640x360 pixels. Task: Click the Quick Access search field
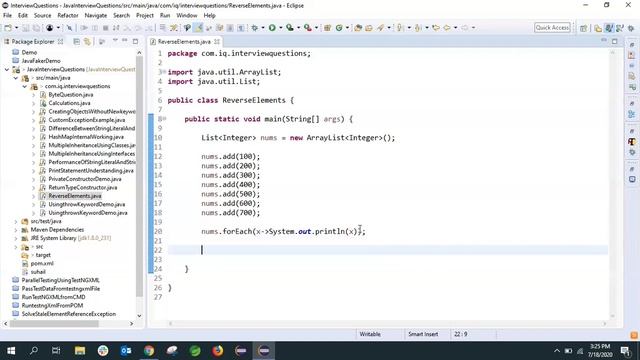point(552,28)
